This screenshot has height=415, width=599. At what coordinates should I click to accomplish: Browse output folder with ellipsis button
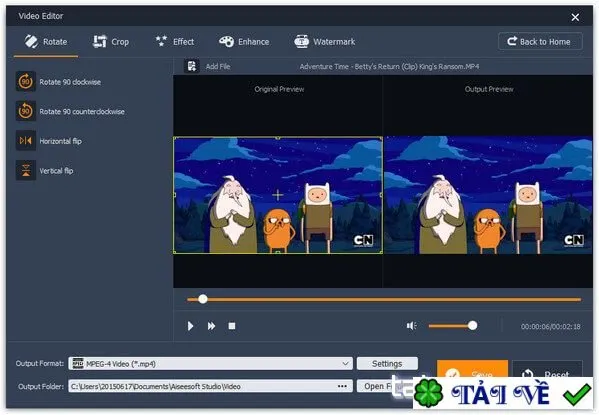click(x=342, y=386)
